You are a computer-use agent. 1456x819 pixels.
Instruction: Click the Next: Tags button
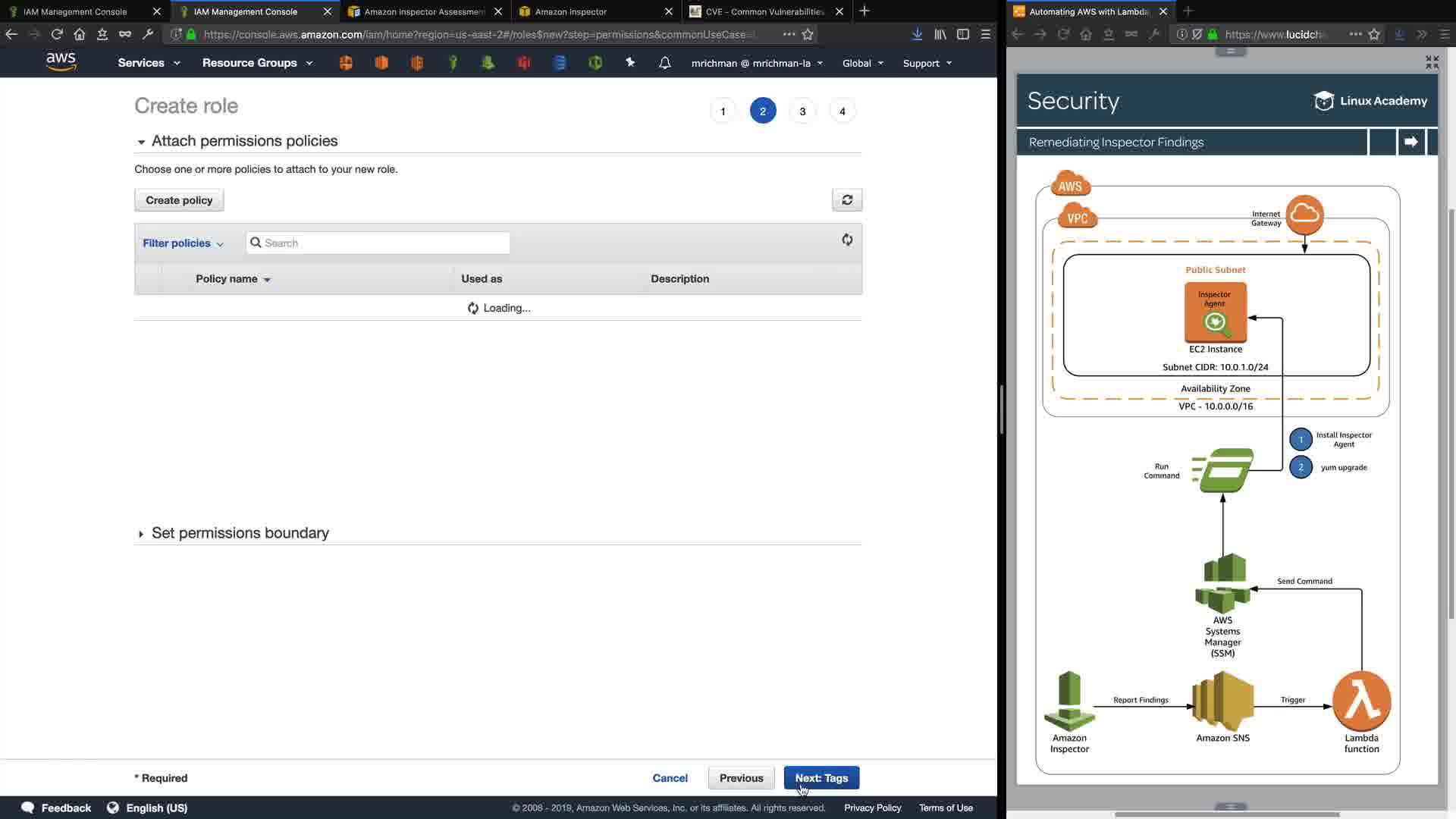coord(821,778)
